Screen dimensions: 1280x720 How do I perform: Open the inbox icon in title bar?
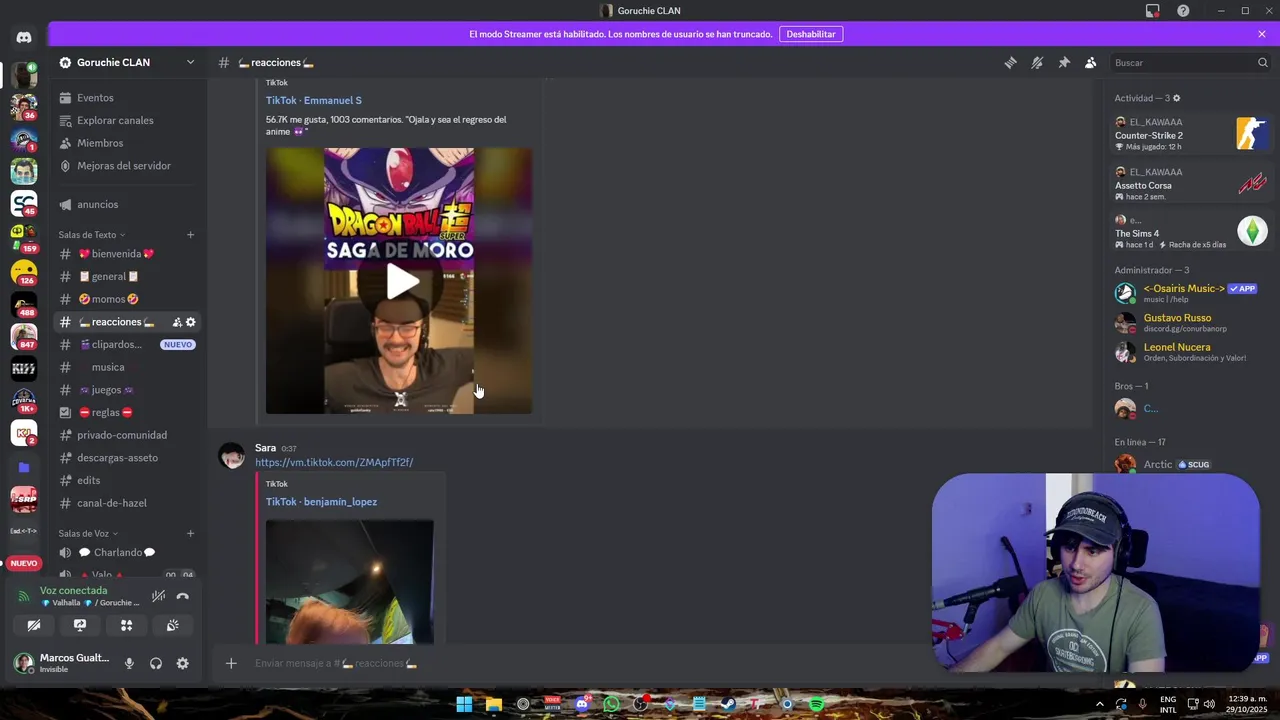click(1152, 11)
